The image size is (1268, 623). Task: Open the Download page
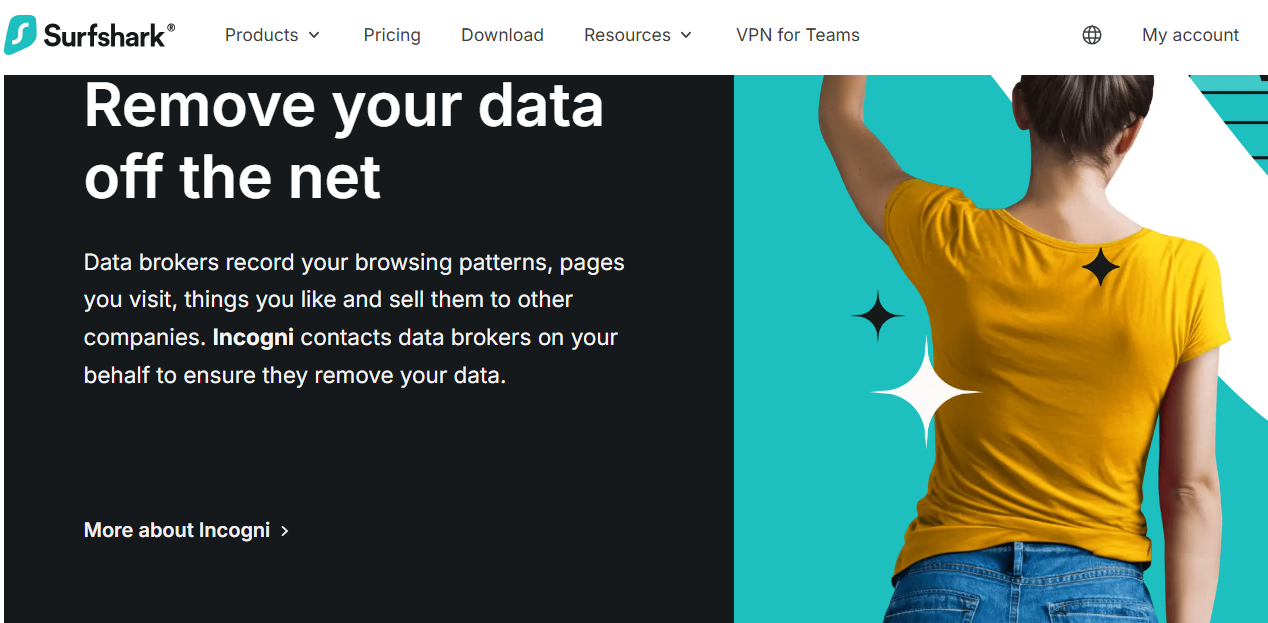(x=502, y=35)
